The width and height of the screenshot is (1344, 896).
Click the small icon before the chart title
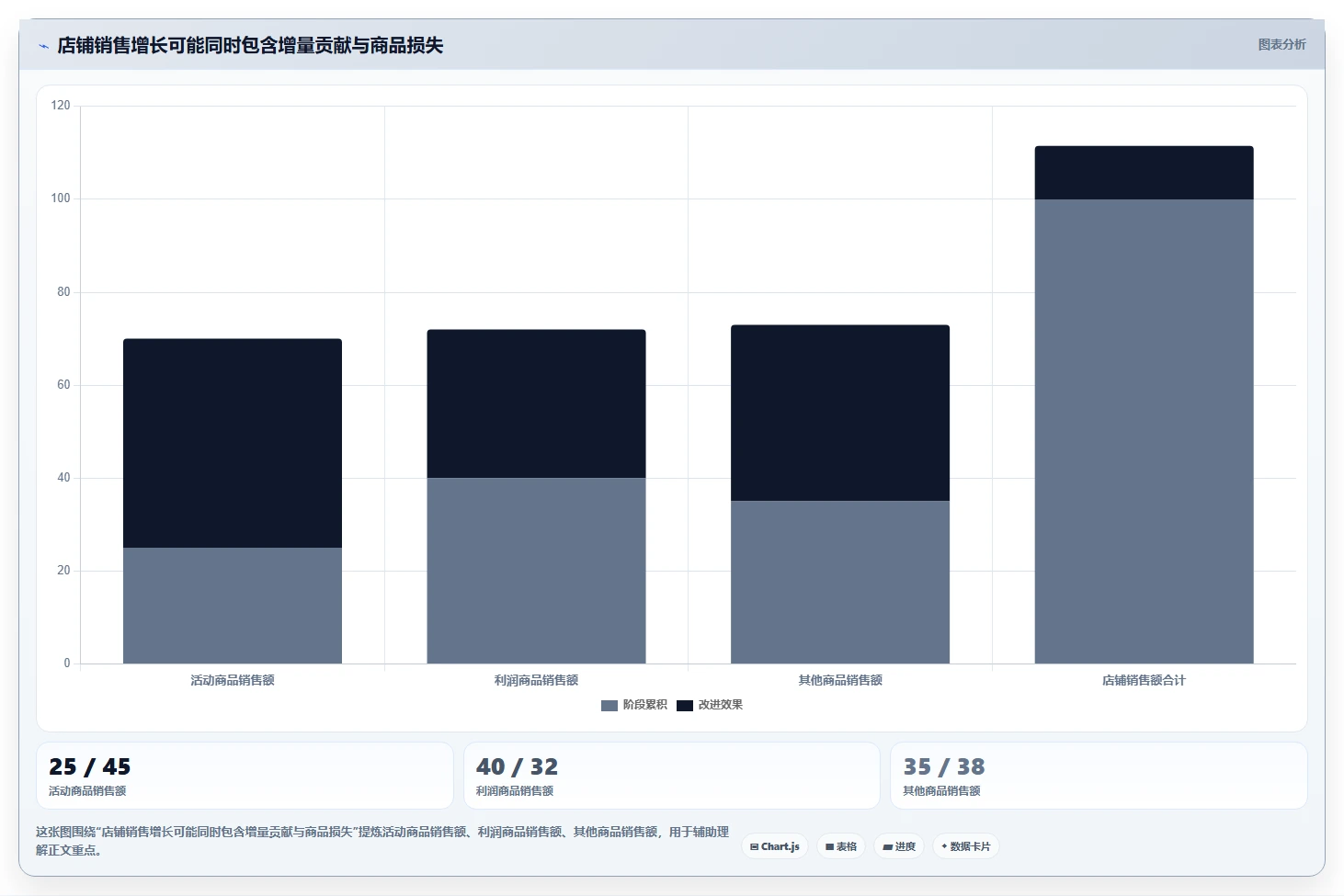(x=43, y=46)
